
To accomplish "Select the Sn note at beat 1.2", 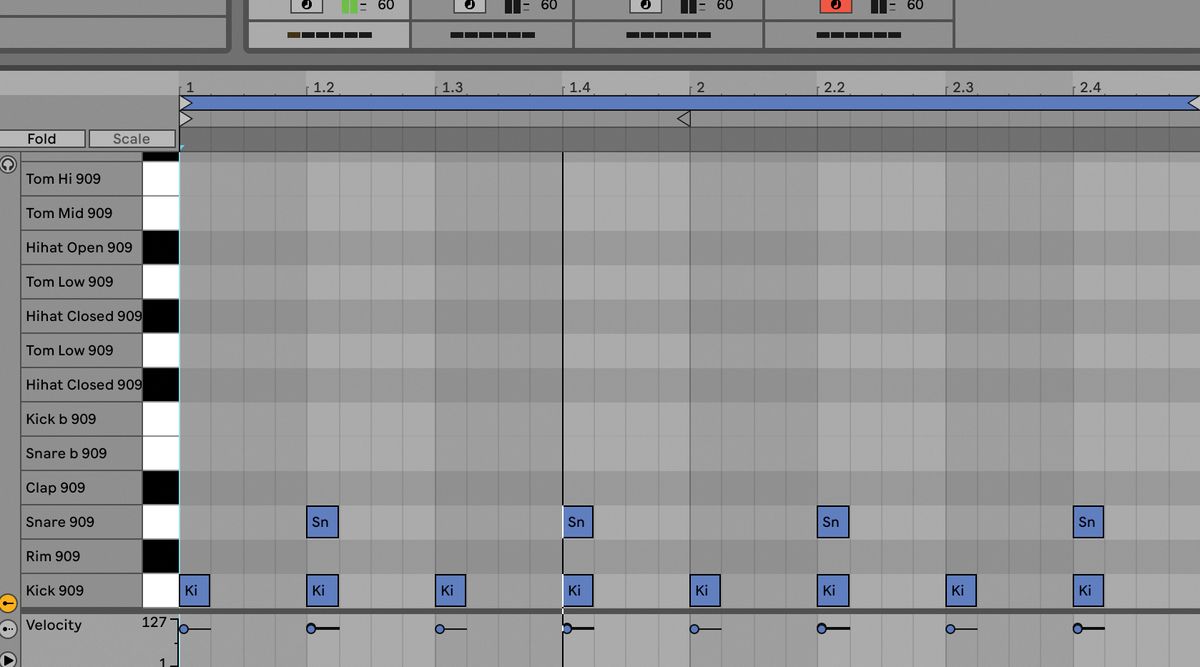I will pyautogui.click(x=322, y=521).
